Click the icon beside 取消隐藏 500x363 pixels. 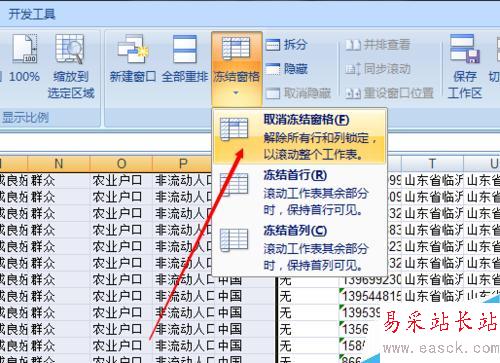coord(273,93)
